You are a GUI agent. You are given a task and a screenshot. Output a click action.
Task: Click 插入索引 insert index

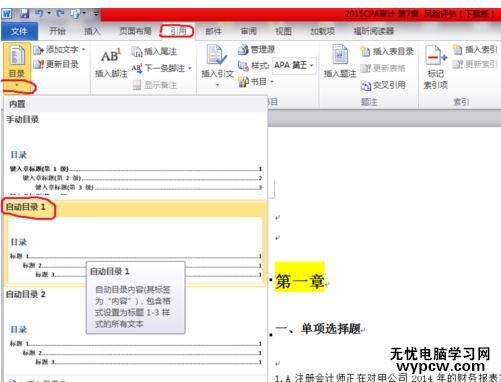click(x=475, y=50)
